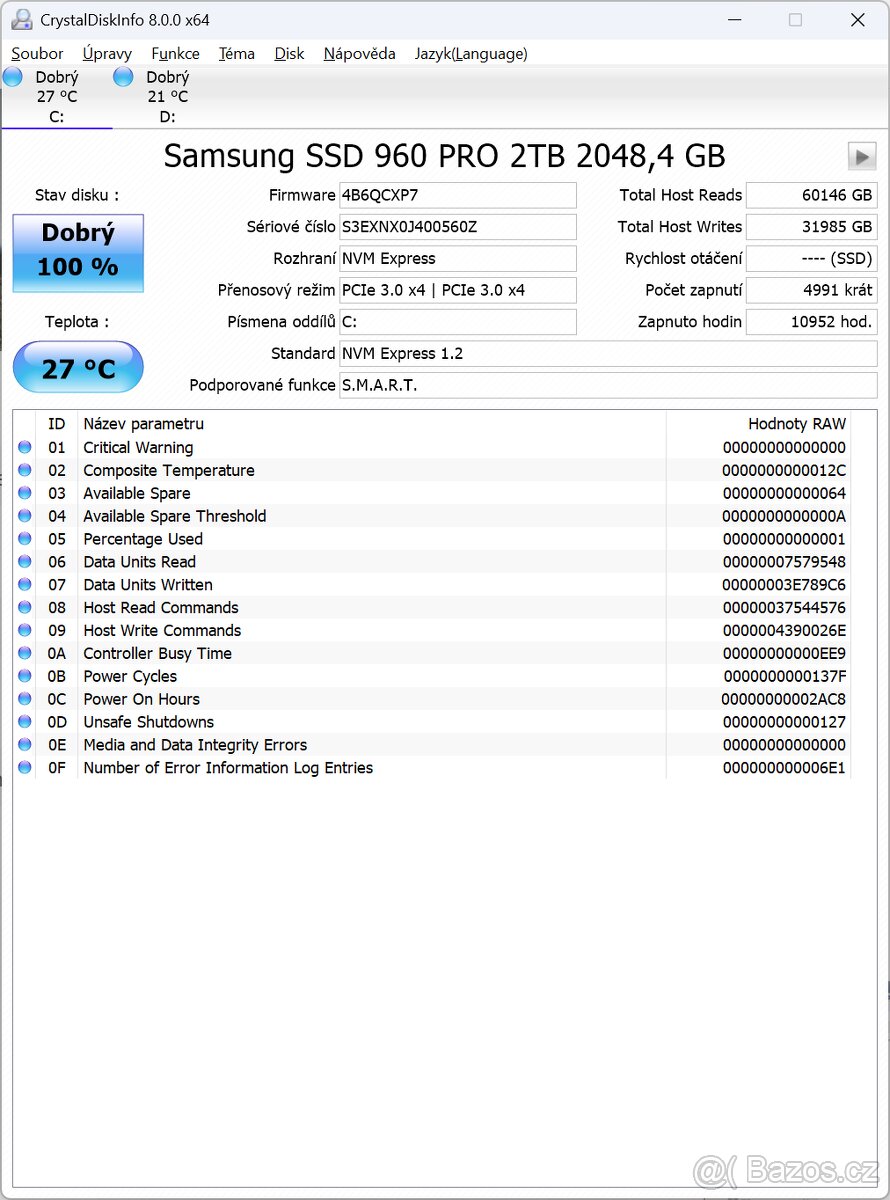Open the Soubor menu
Image resolution: width=890 pixels, height=1200 pixels.
pyautogui.click(x=37, y=54)
